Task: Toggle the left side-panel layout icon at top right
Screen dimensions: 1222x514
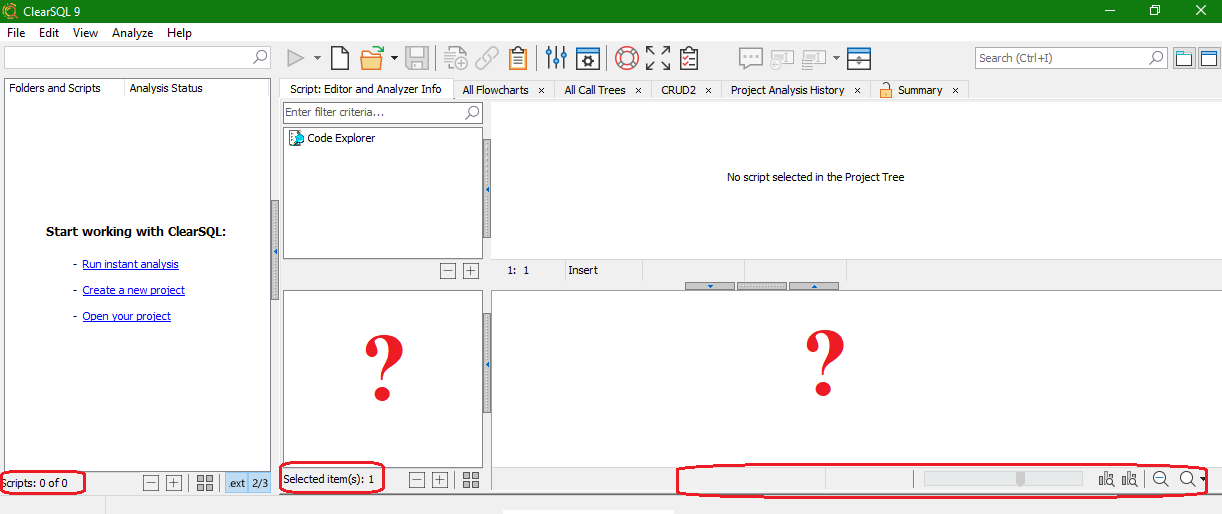Action: (x=1184, y=58)
